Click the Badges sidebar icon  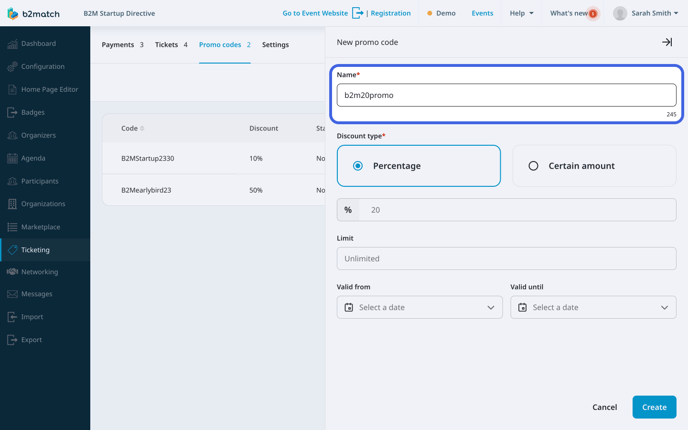12,112
